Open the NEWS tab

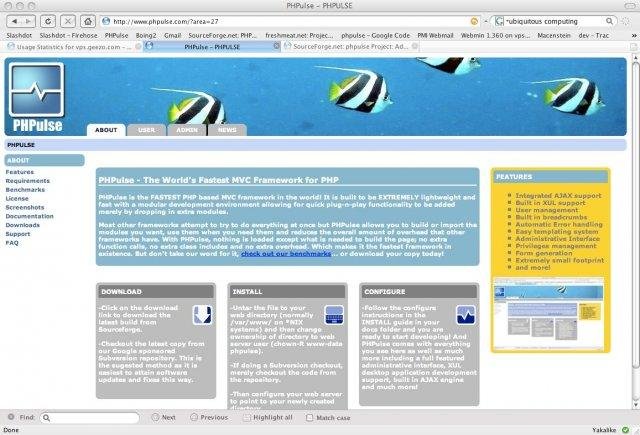click(x=227, y=130)
